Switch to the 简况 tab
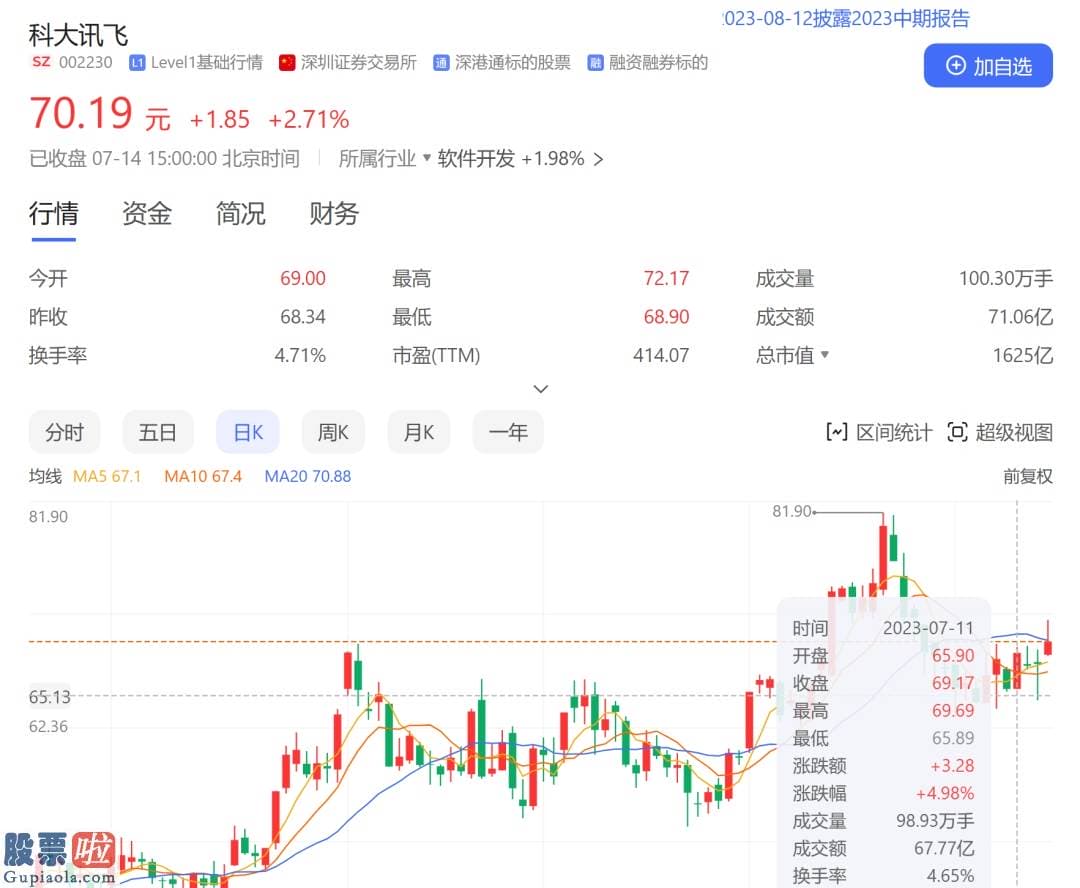Screen dimensions: 1080x888 [240, 214]
